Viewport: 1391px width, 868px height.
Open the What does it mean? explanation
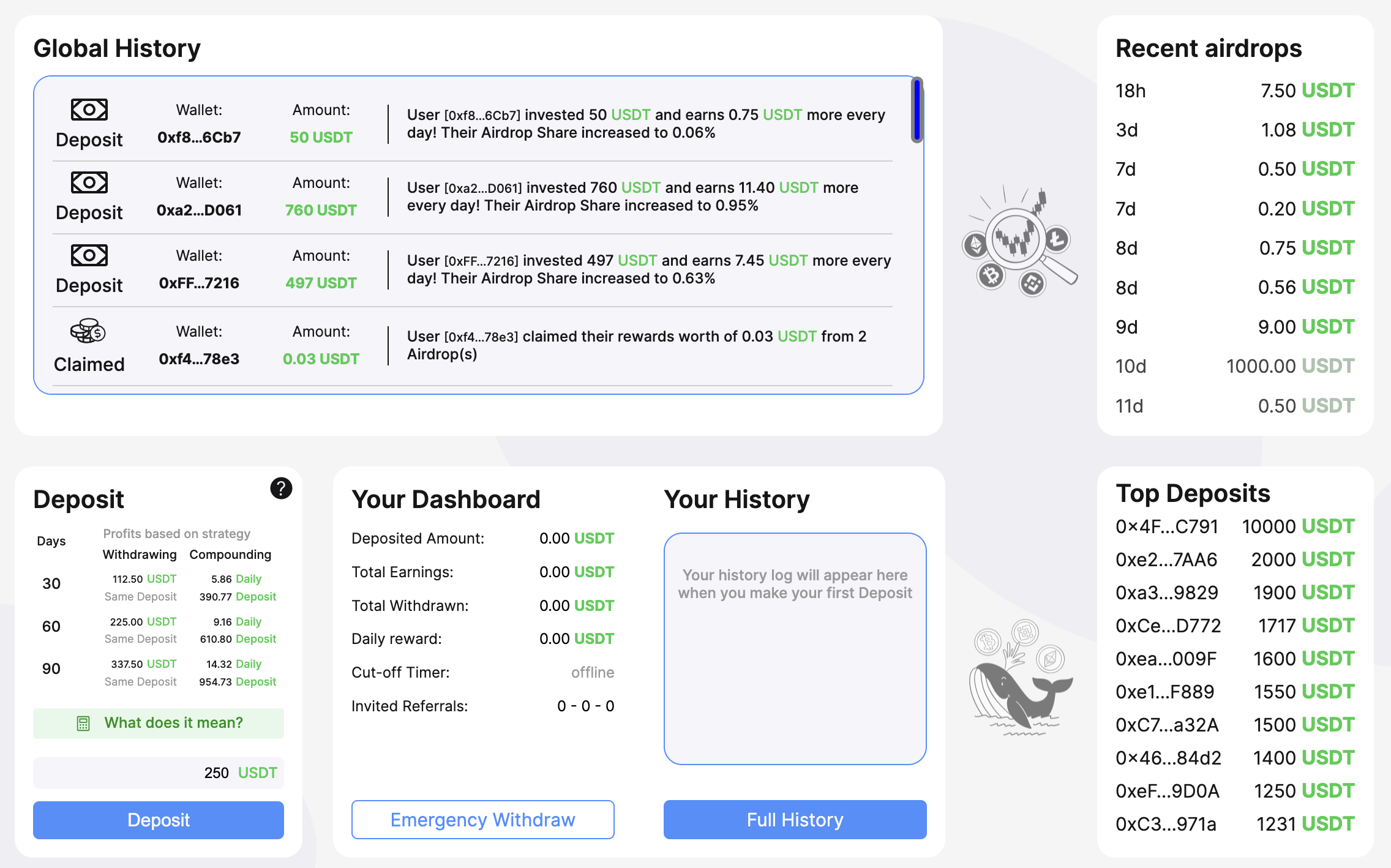(159, 724)
